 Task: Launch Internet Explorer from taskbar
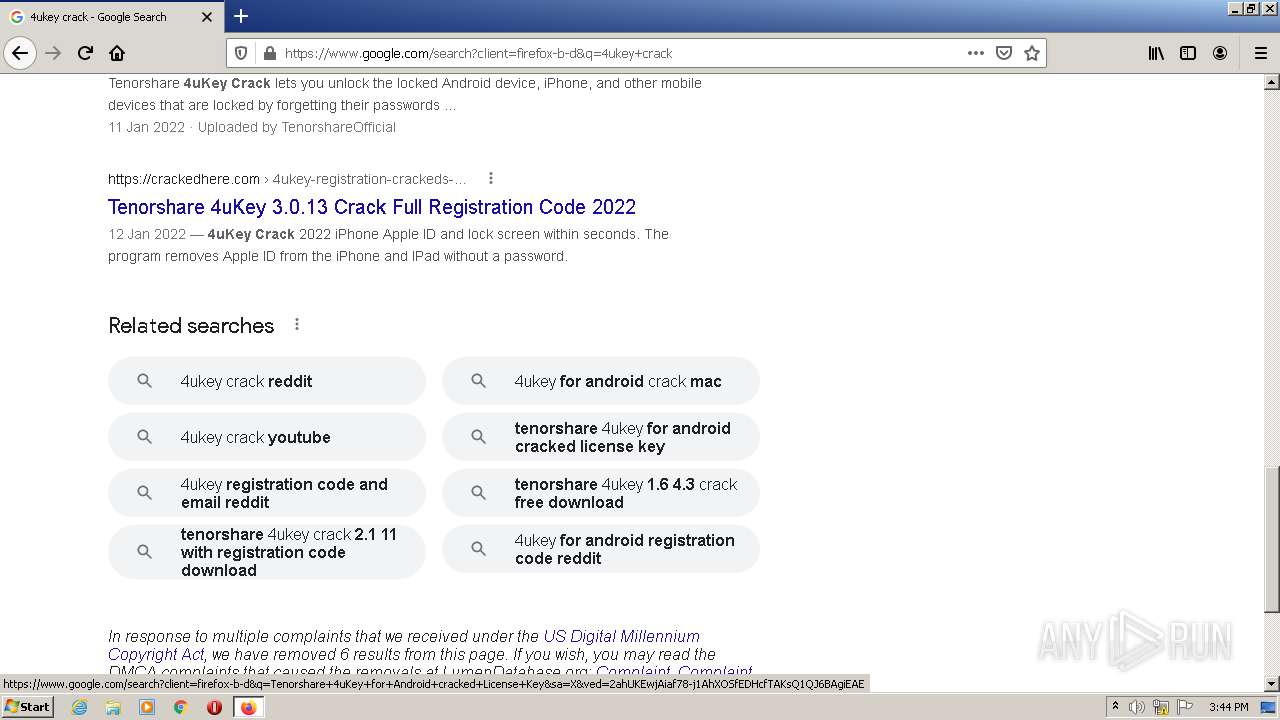80,707
